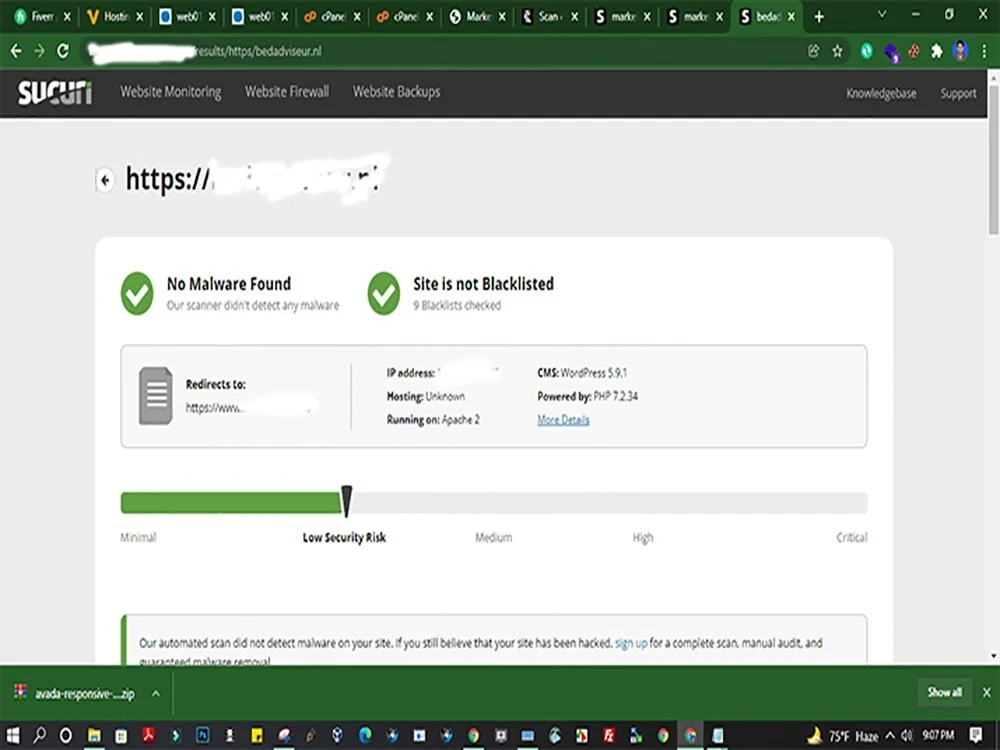Click the security risk slider marker

coord(346,501)
